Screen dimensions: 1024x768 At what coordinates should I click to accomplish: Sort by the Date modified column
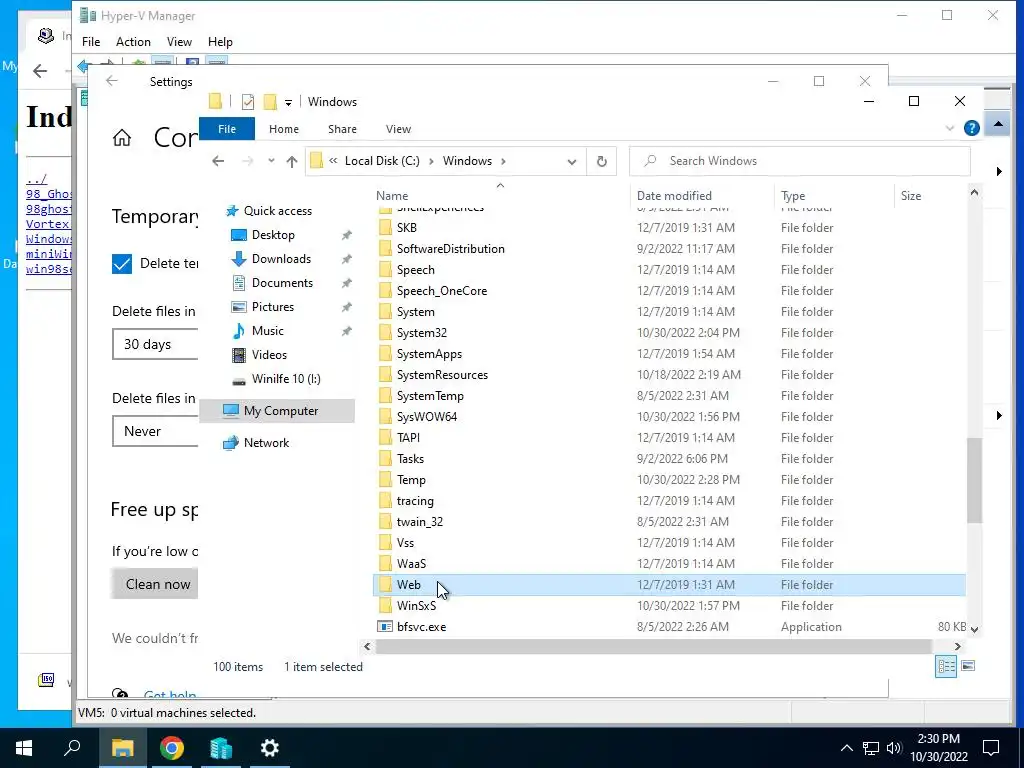(674, 196)
